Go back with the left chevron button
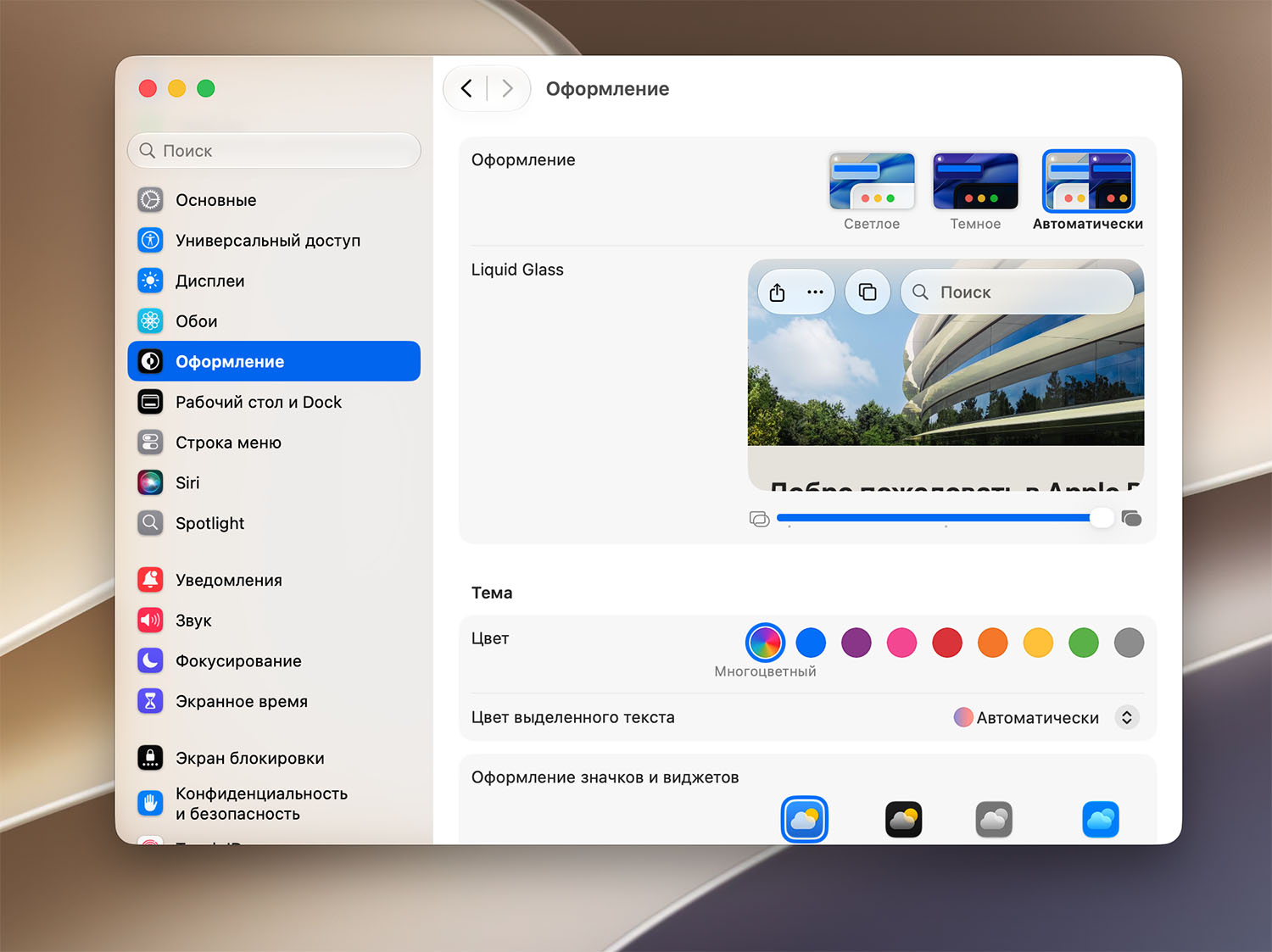This screenshot has width=1272, height=952. (x=466, y=88)
